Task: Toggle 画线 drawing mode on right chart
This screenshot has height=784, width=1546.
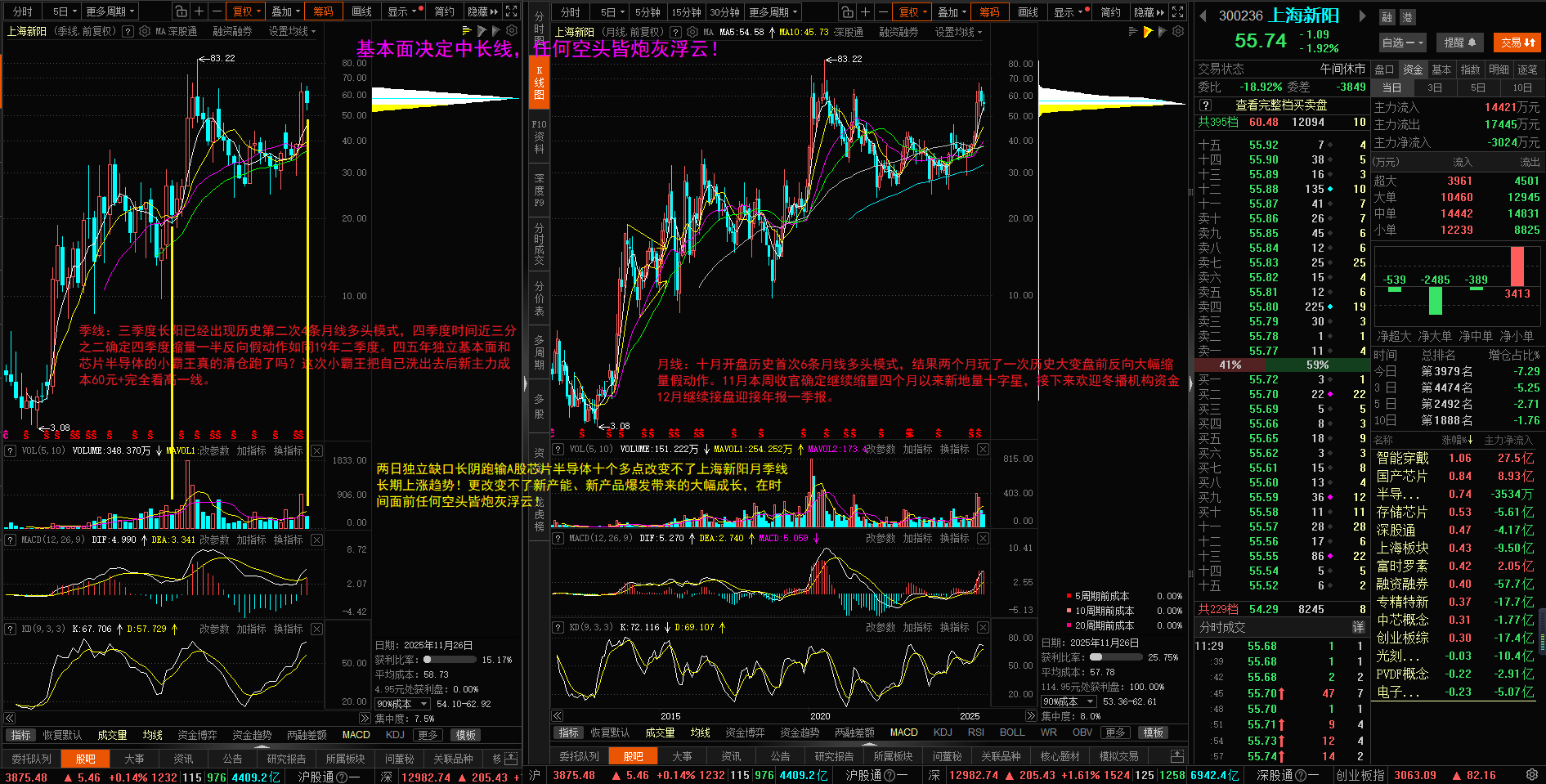Action: point(1028,11)
